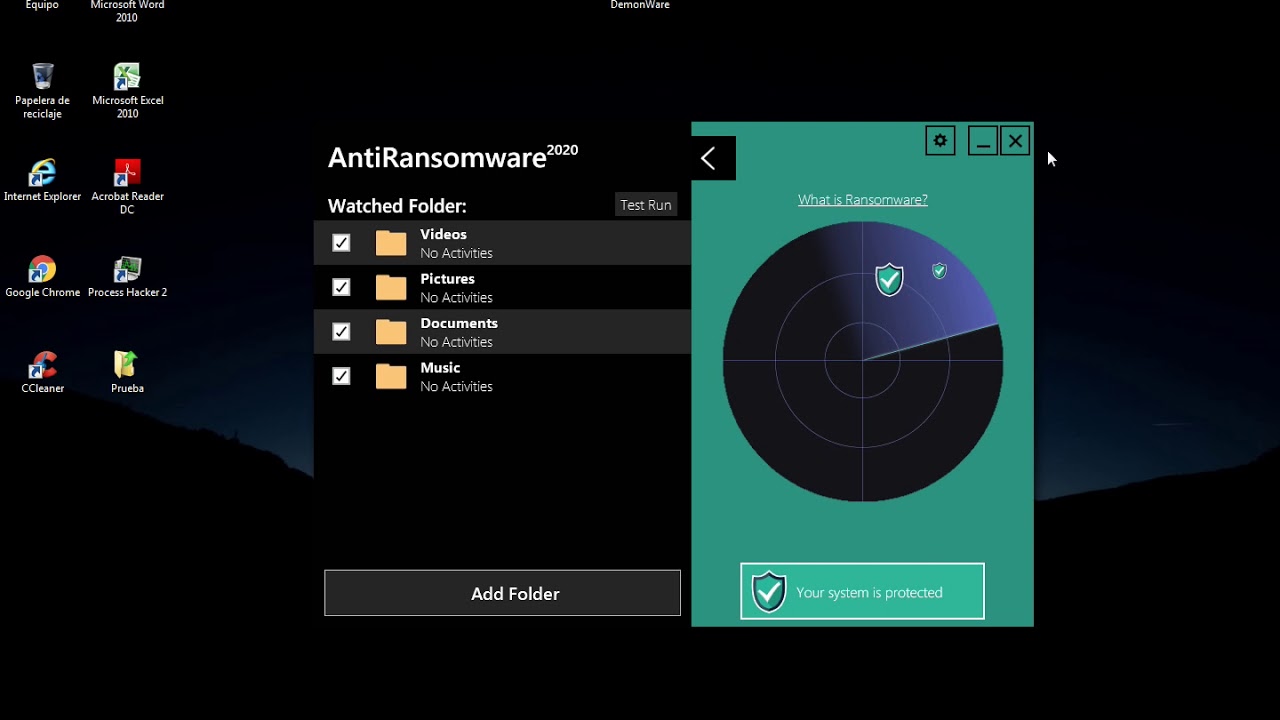Click the Pictures folder icon
The image size is (1280, 720).
coord(391,288)
